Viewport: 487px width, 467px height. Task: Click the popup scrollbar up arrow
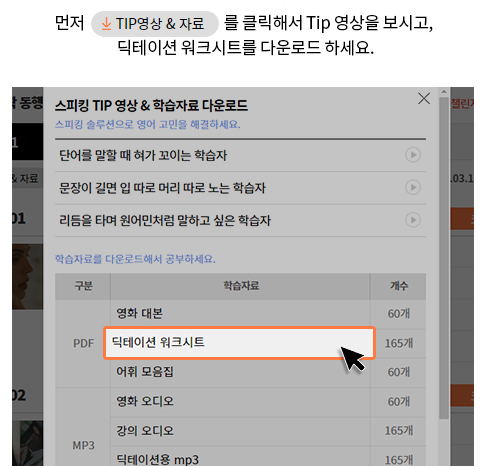click(444, 91)
